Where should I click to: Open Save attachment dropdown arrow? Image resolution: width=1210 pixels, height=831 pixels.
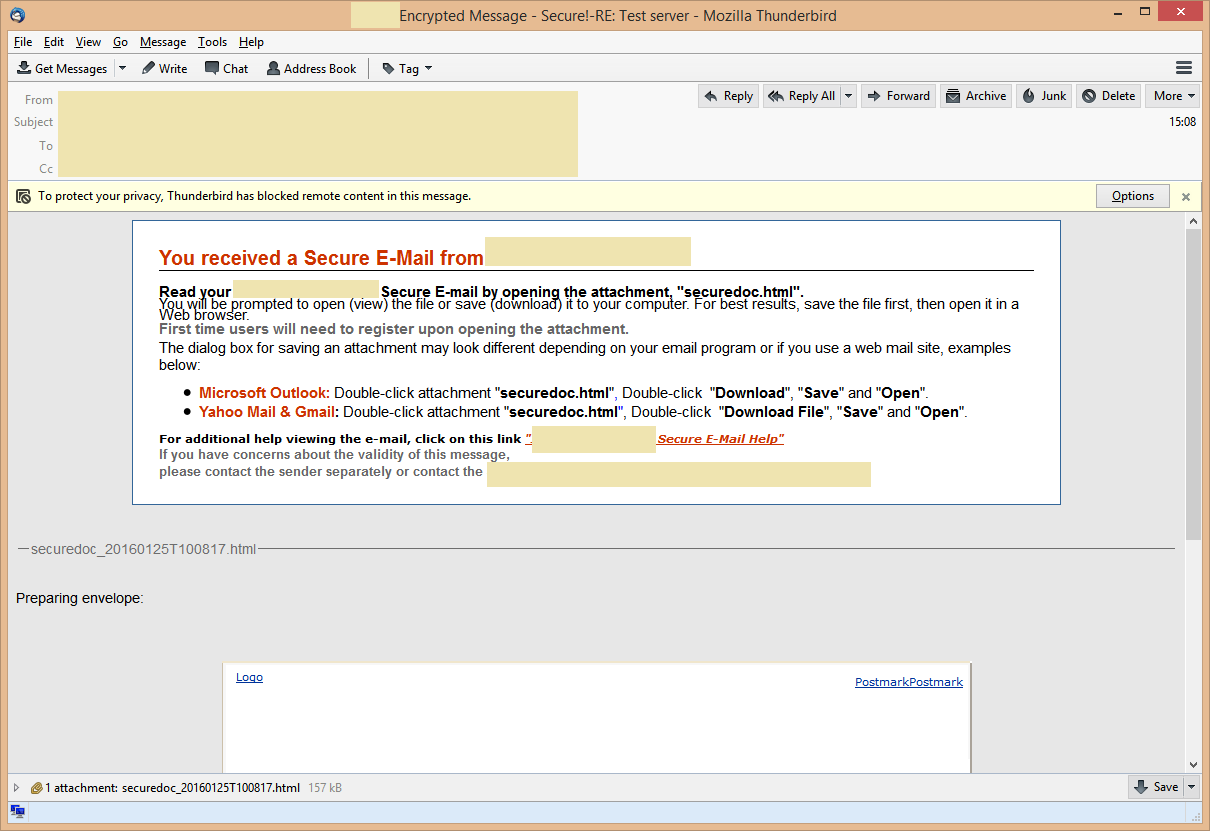tap(1191, 787)
